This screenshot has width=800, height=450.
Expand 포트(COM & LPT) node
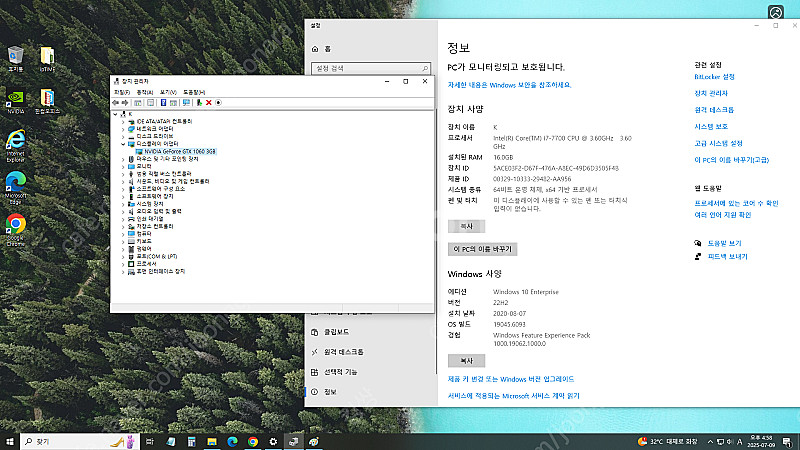pyautogui.click(x=123, y=257)
